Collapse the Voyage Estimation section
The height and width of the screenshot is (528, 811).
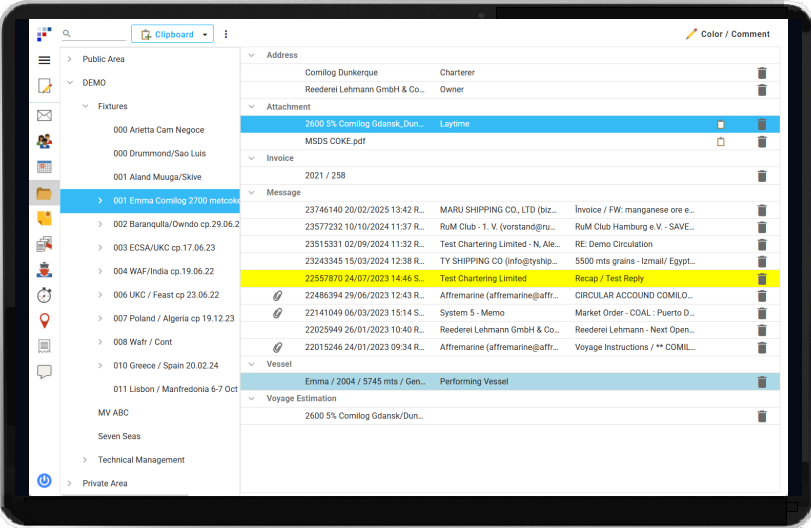pyautogui.click(x=252, y=398)
